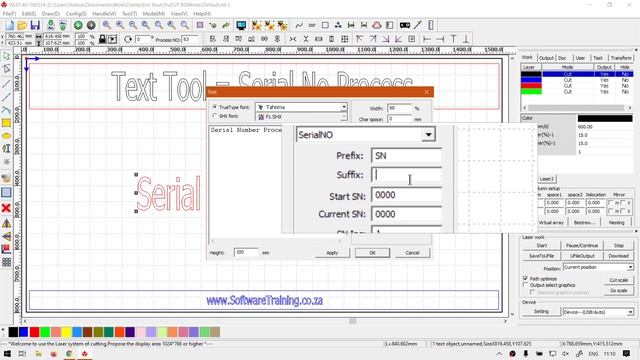Click the align bottom inverted-T icon
Image resolution: width=640 pixels, height=360 pixels.
coord(466,39)
